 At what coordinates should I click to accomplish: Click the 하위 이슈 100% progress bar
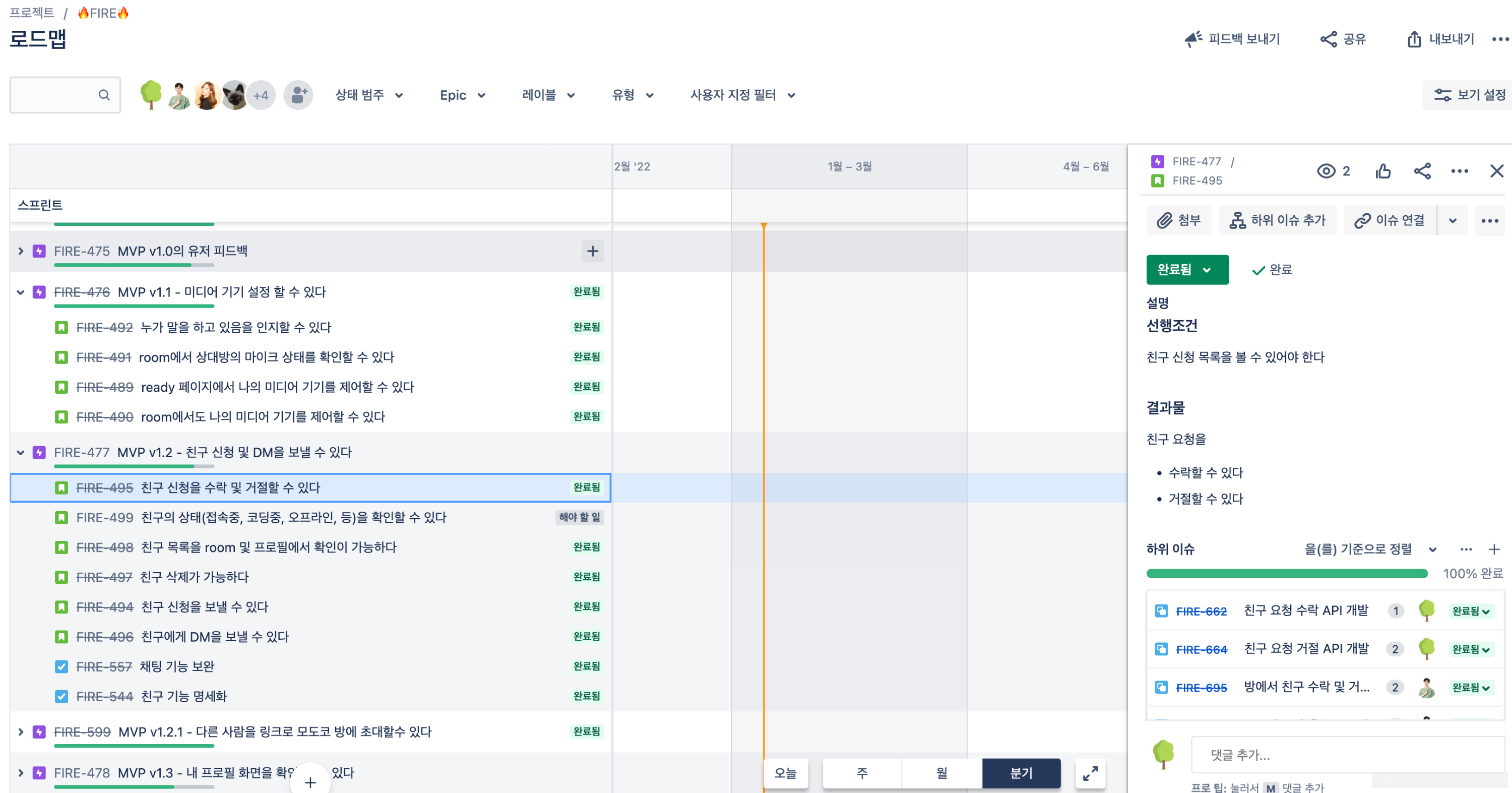(1287, 574)
